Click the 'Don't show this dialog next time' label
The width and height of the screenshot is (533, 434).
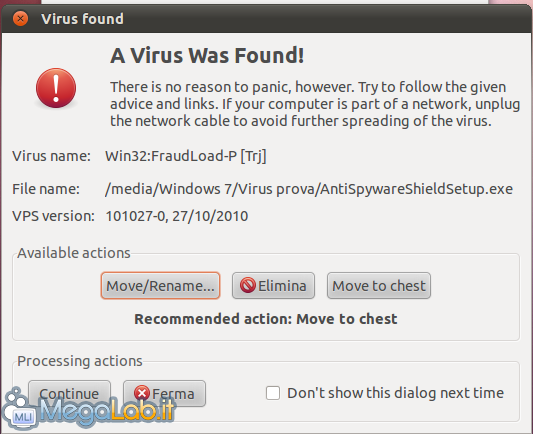[x=395, y=393]
